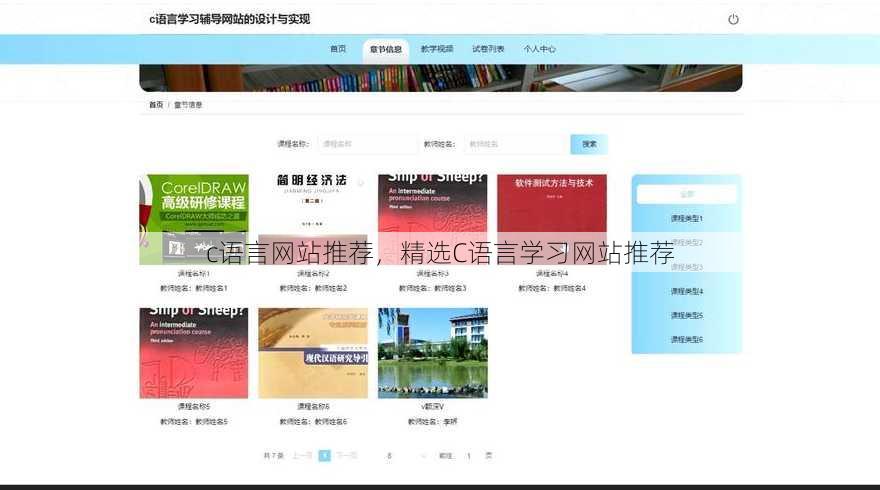Filter by 课程类型4
The width and height of the screenshot is (880, 490).
click(x=686, y=291)
